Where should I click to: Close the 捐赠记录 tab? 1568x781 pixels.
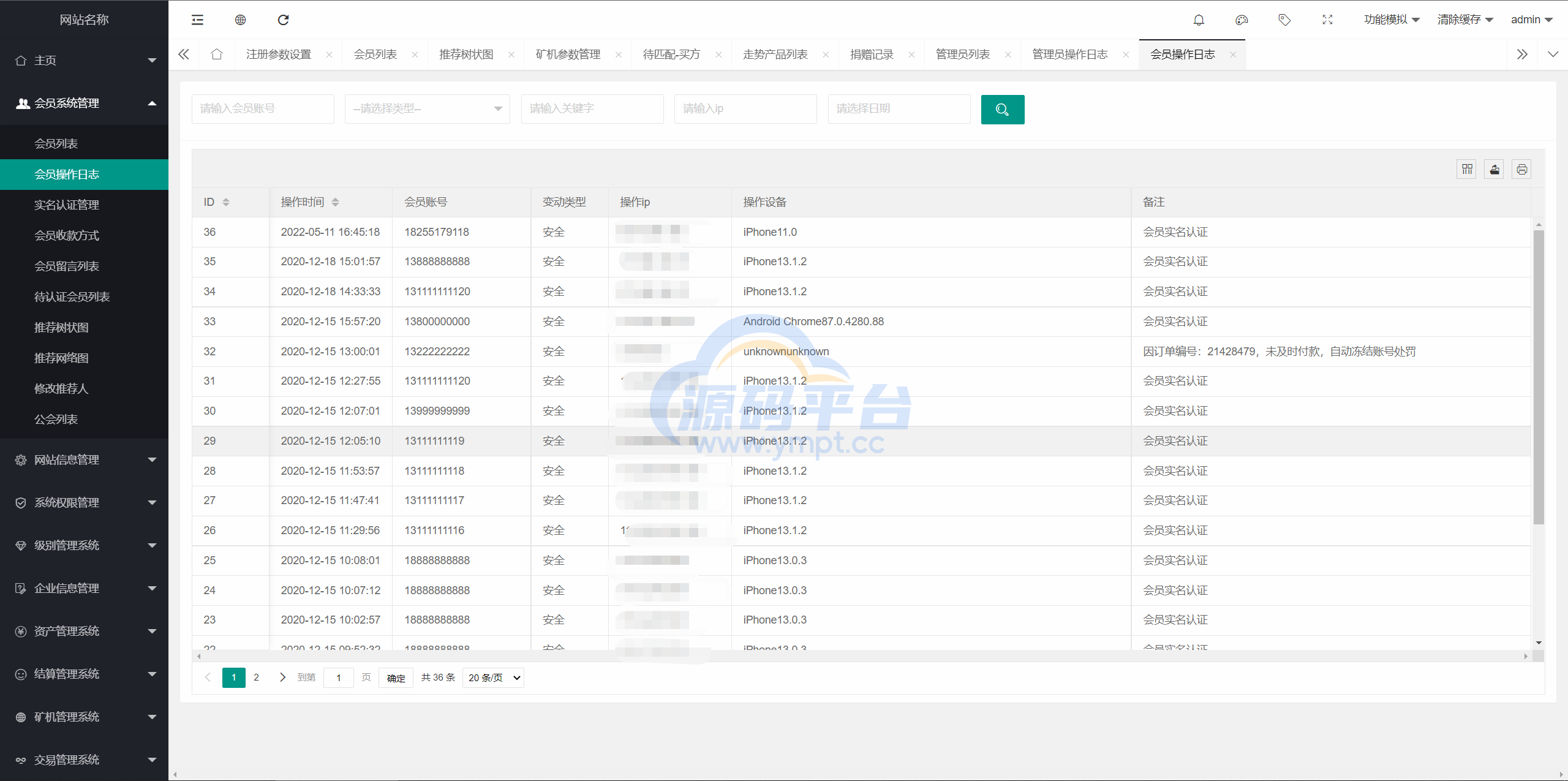pyautogui.click(x=911, y=55)
